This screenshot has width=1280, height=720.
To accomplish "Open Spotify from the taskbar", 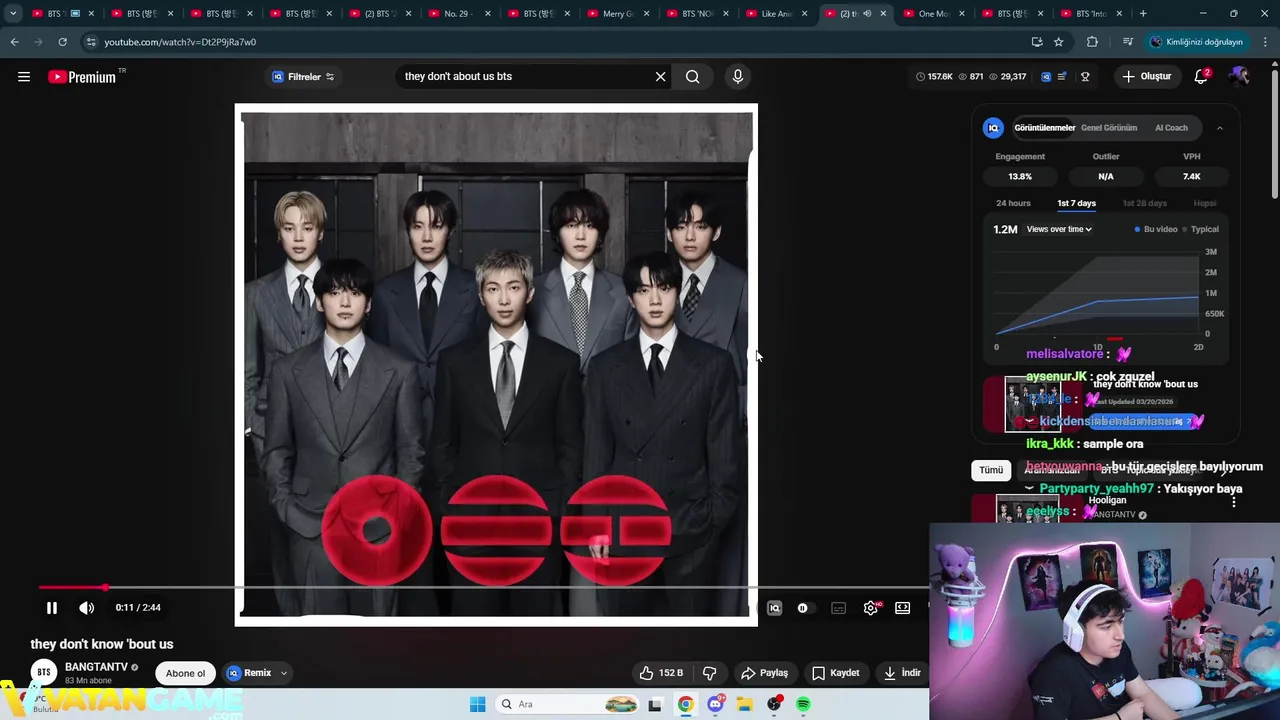I will [x=803, y=705].
